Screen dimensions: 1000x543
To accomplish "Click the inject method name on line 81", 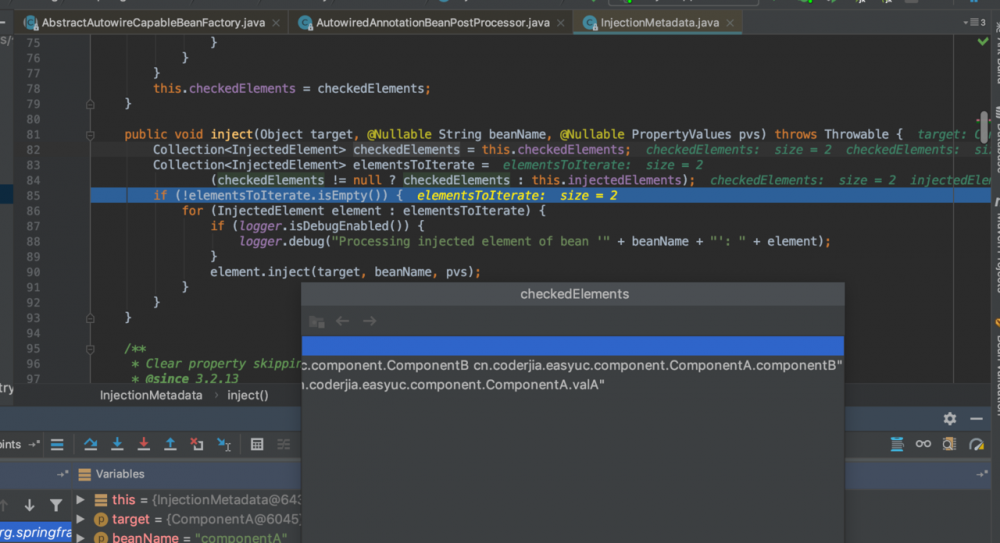I will pos(232,135).
